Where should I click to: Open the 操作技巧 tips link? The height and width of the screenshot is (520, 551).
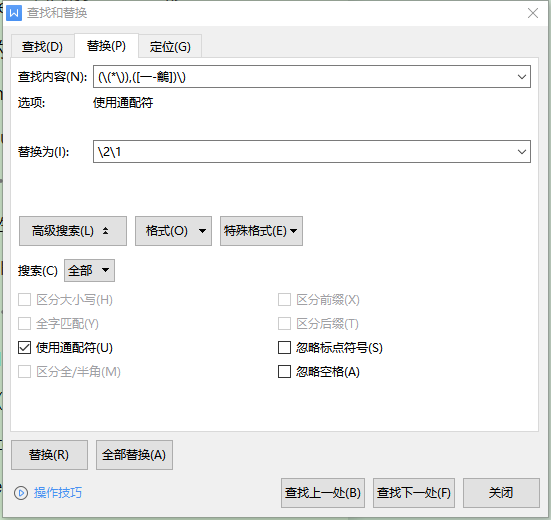(x=58, y=493)
